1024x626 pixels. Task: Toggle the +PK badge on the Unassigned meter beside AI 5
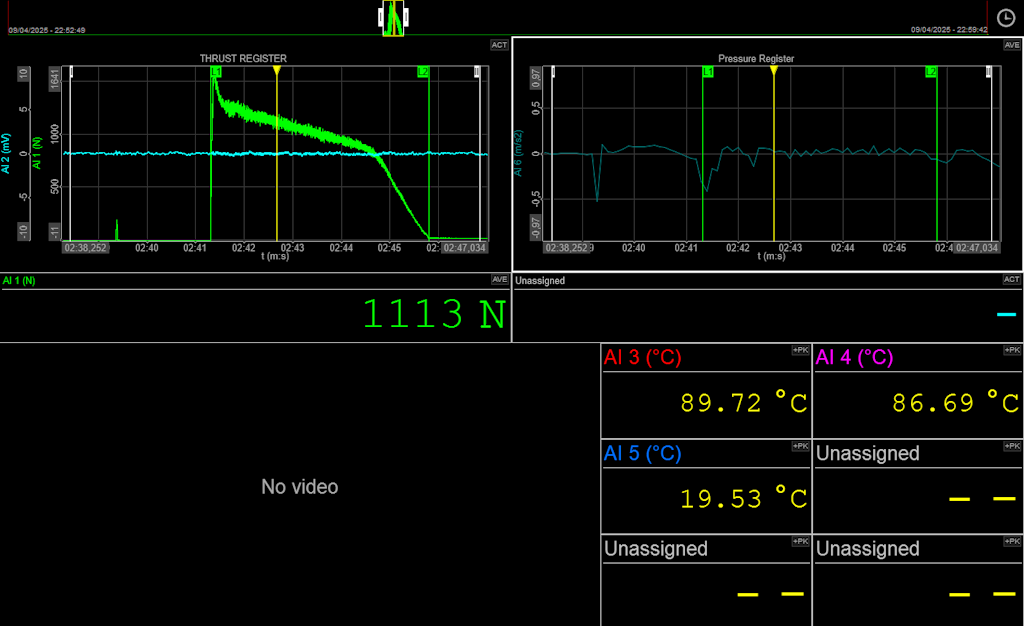point(1012,446)
